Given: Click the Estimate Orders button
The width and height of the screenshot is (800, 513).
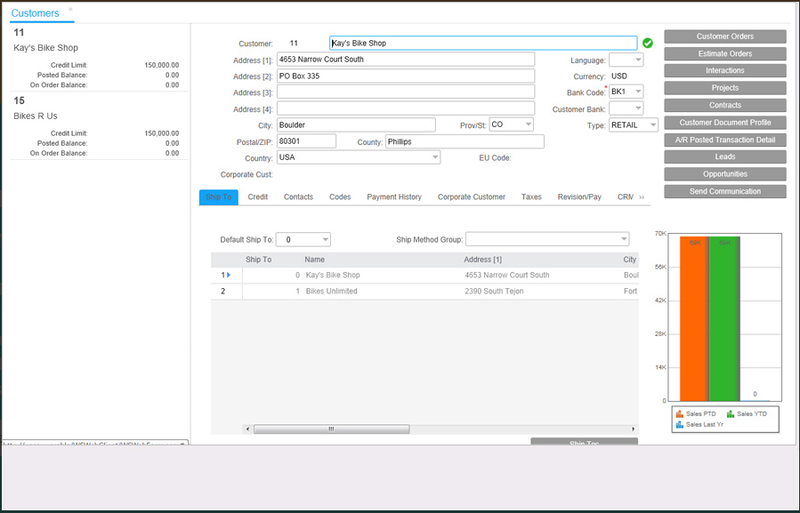Looking at the screenshot, I should point(725,54).
